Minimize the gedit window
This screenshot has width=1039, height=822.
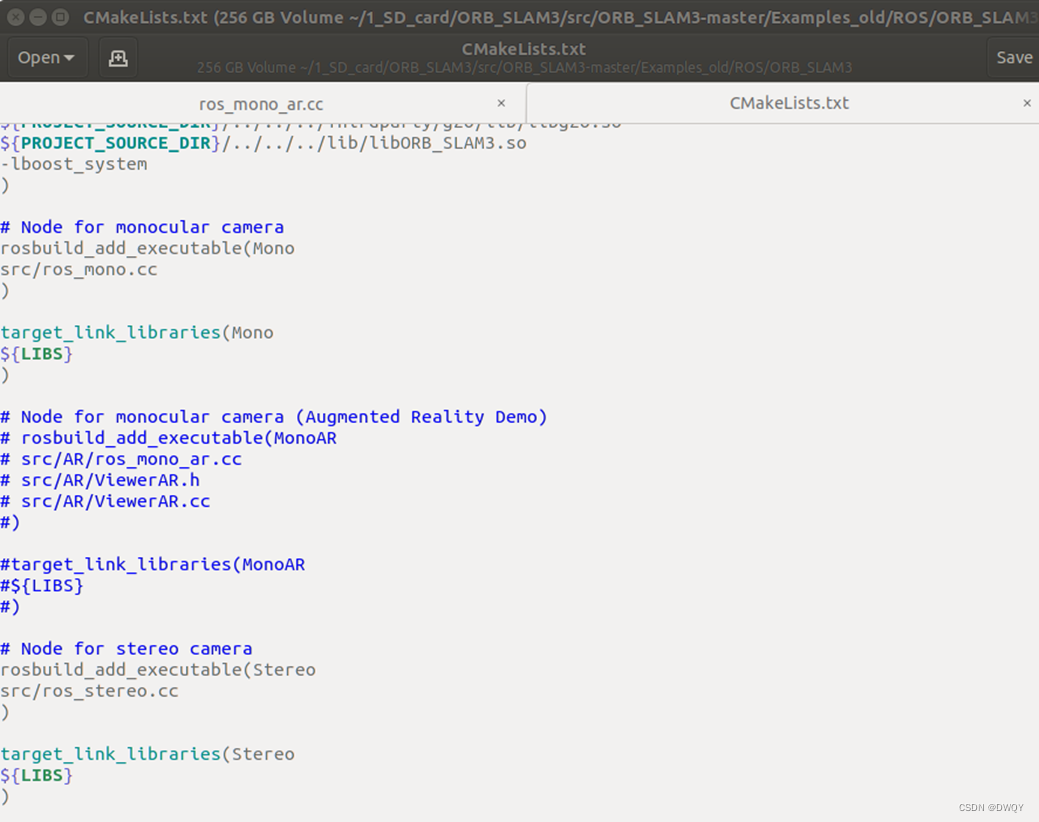tap(38, 17)
